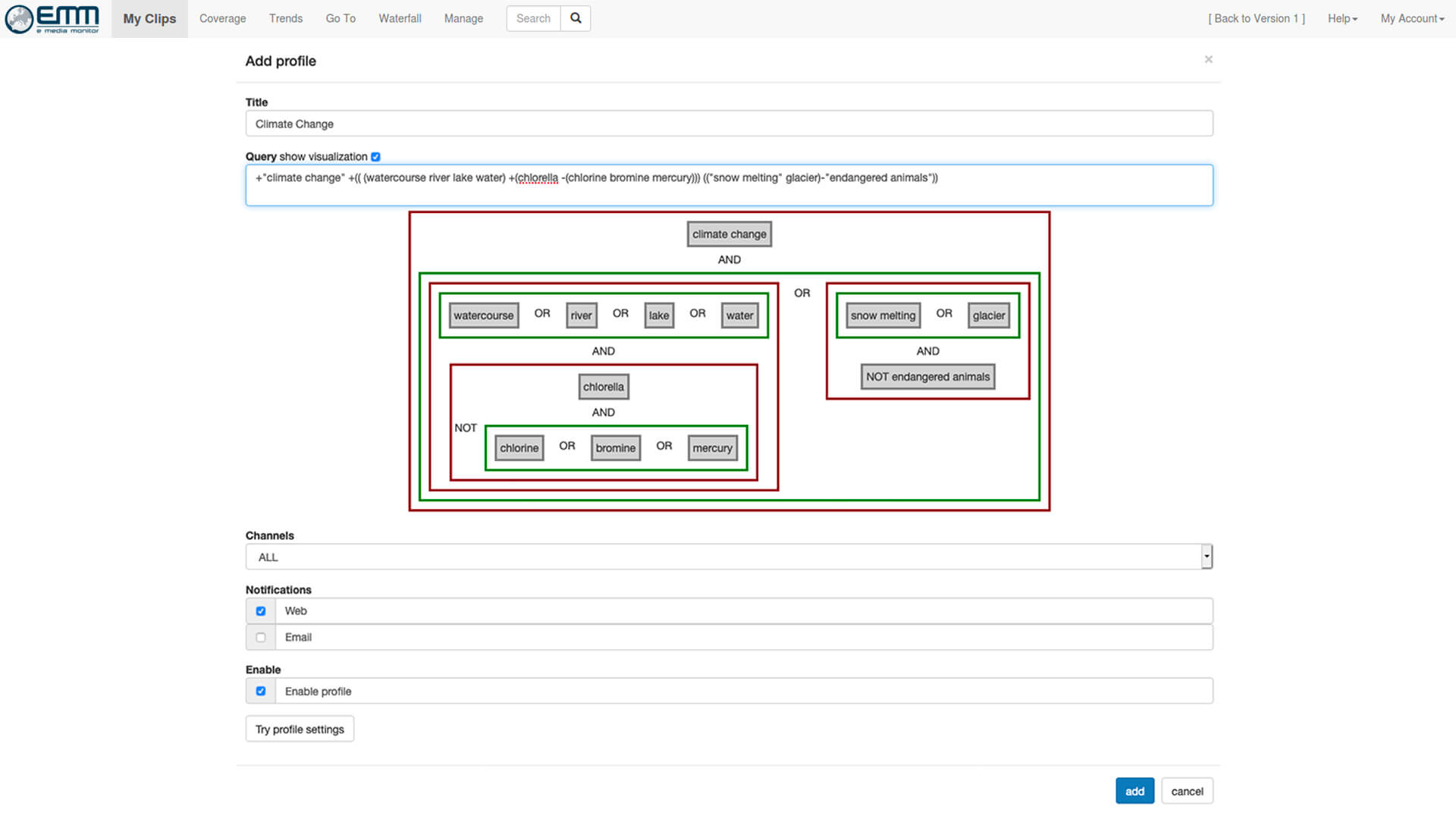The width and height of the screenshot is (1456, 819).
Task: Enable the Email notification checkbox
Action: tap(261, 638)
